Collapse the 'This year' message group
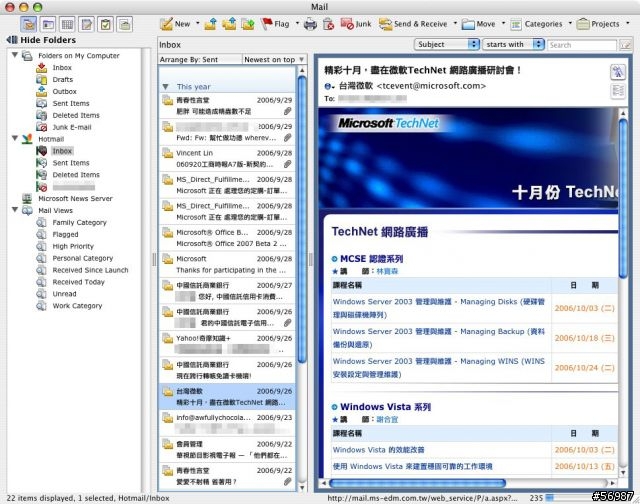Viewport: 640px width, 504px height. tap(165, 87)
